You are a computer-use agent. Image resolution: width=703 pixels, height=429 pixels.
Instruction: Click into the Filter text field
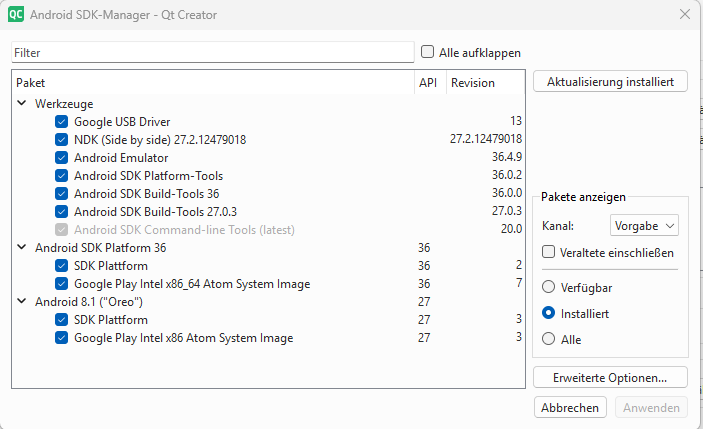coord(212,52)
